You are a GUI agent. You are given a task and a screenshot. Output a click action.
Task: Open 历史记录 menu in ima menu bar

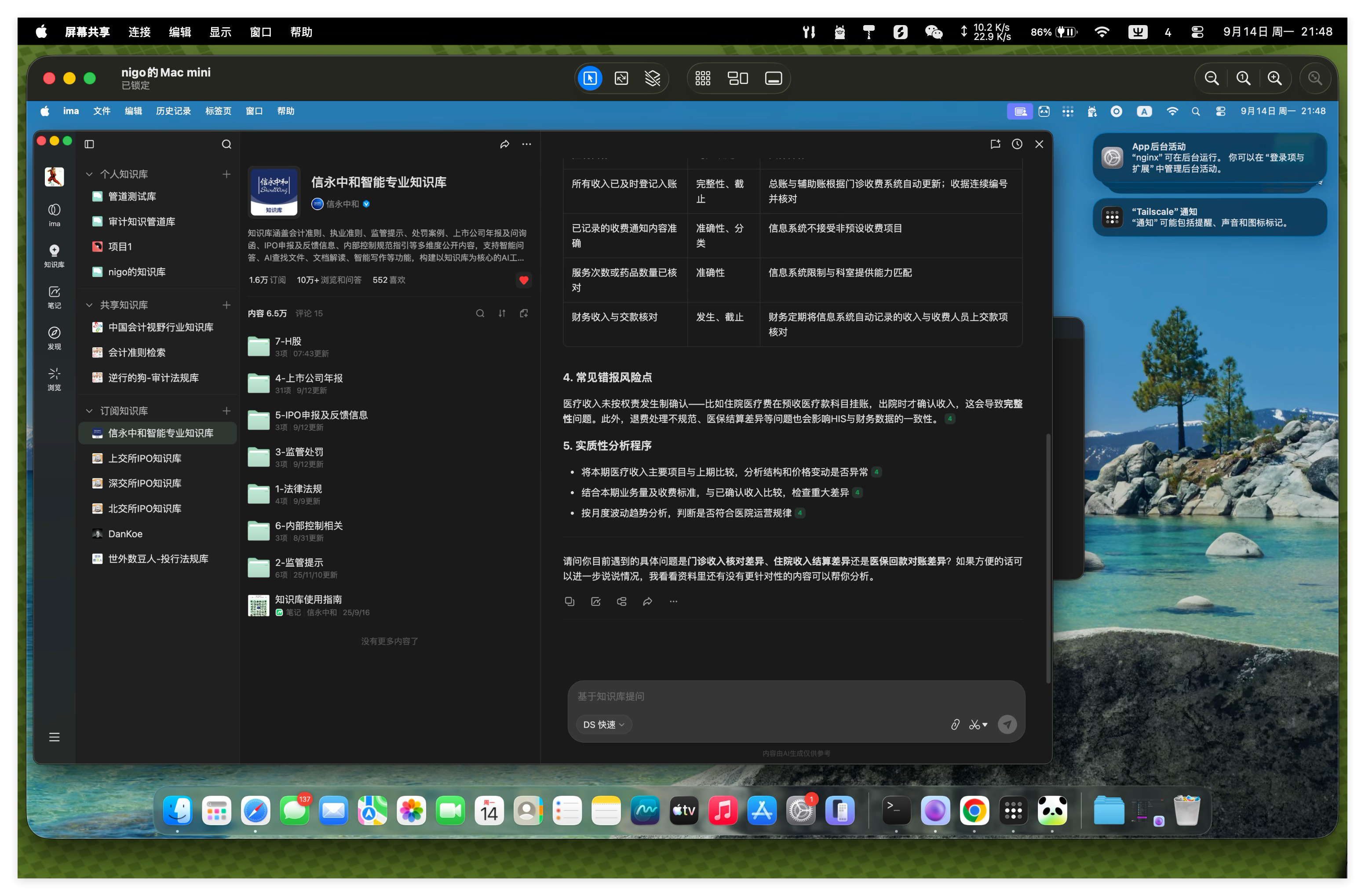click(x=173, y=111)
